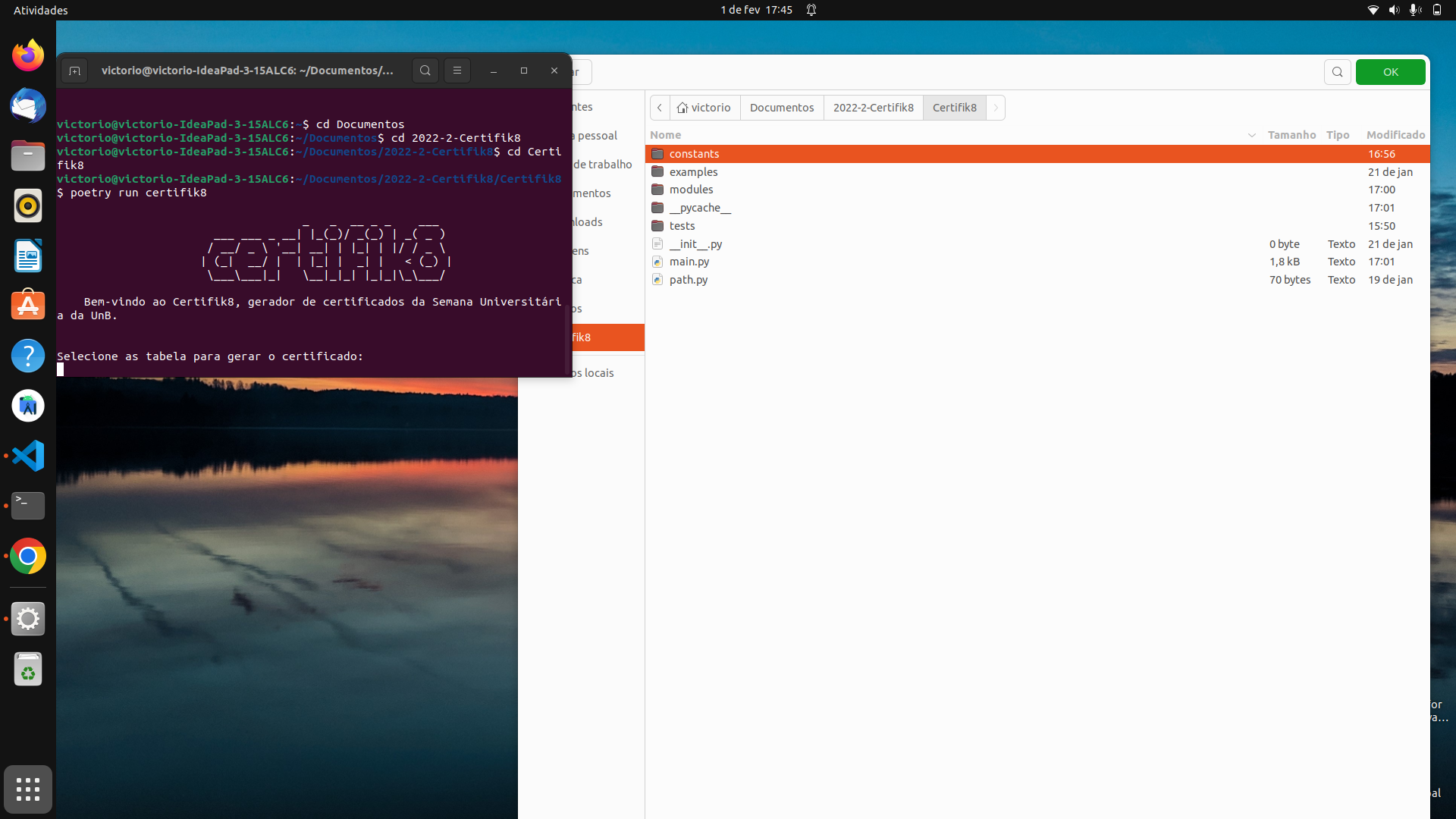Open the Trash in the dock

[28, 670]
